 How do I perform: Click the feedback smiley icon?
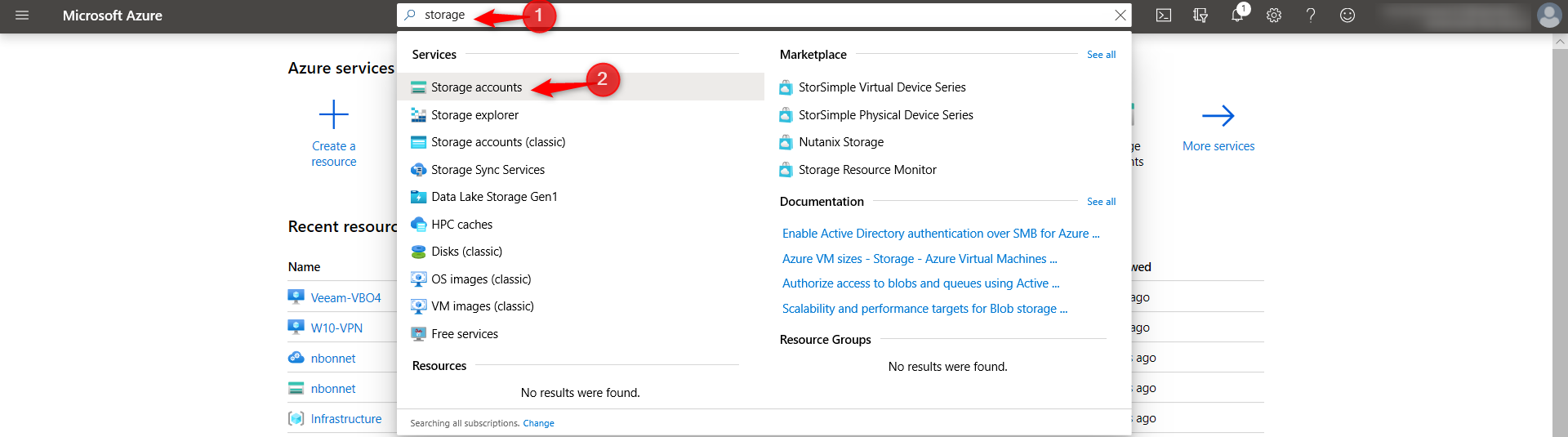(x=1347, y=16)
